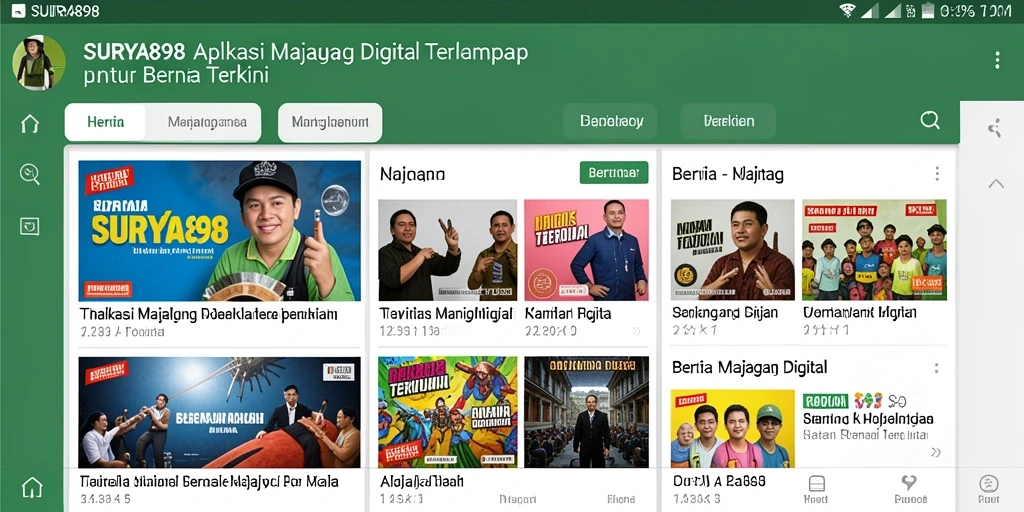Click the share icon in the right panel
The width and height of the screenshot is (1024, 512).
pos(995,128)
